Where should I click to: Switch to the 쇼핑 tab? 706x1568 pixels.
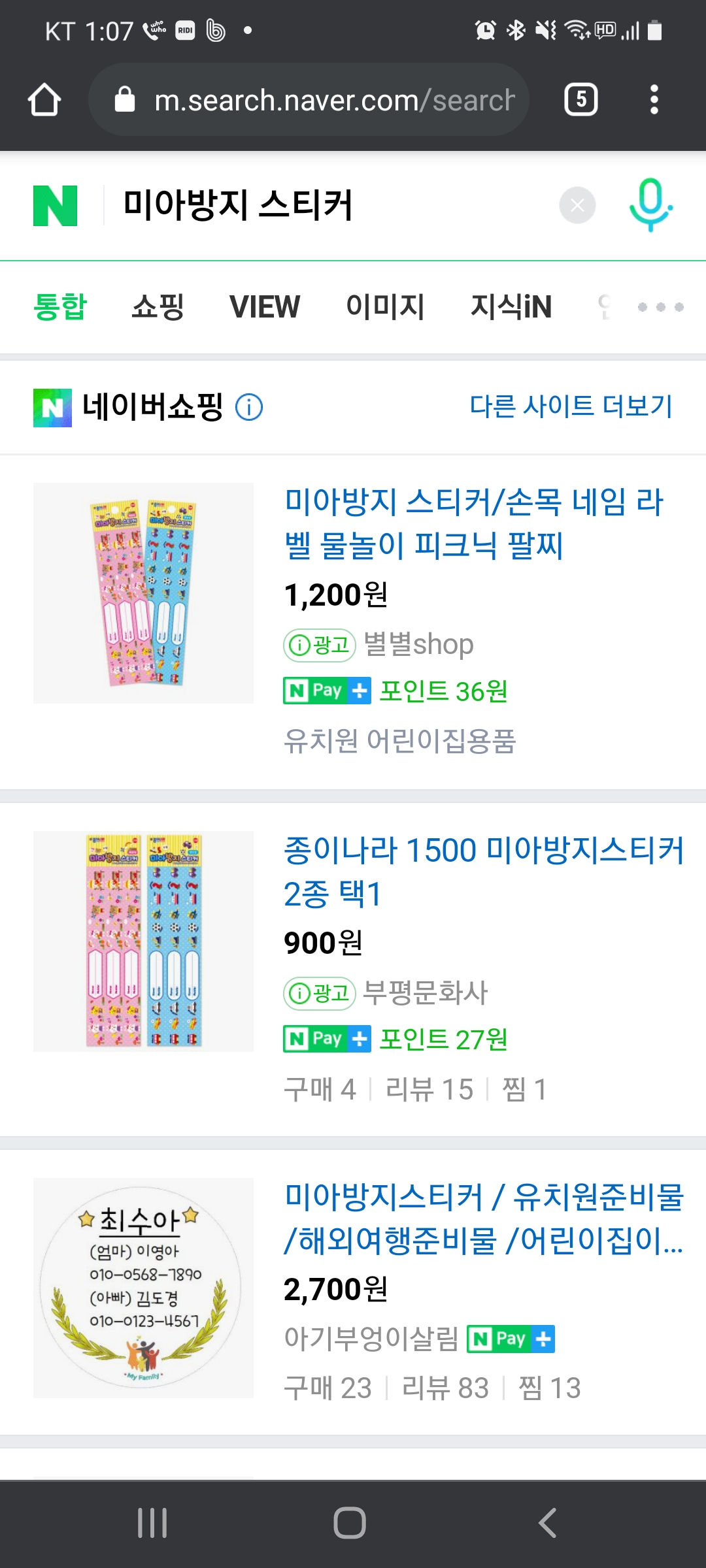pos(158,307)
